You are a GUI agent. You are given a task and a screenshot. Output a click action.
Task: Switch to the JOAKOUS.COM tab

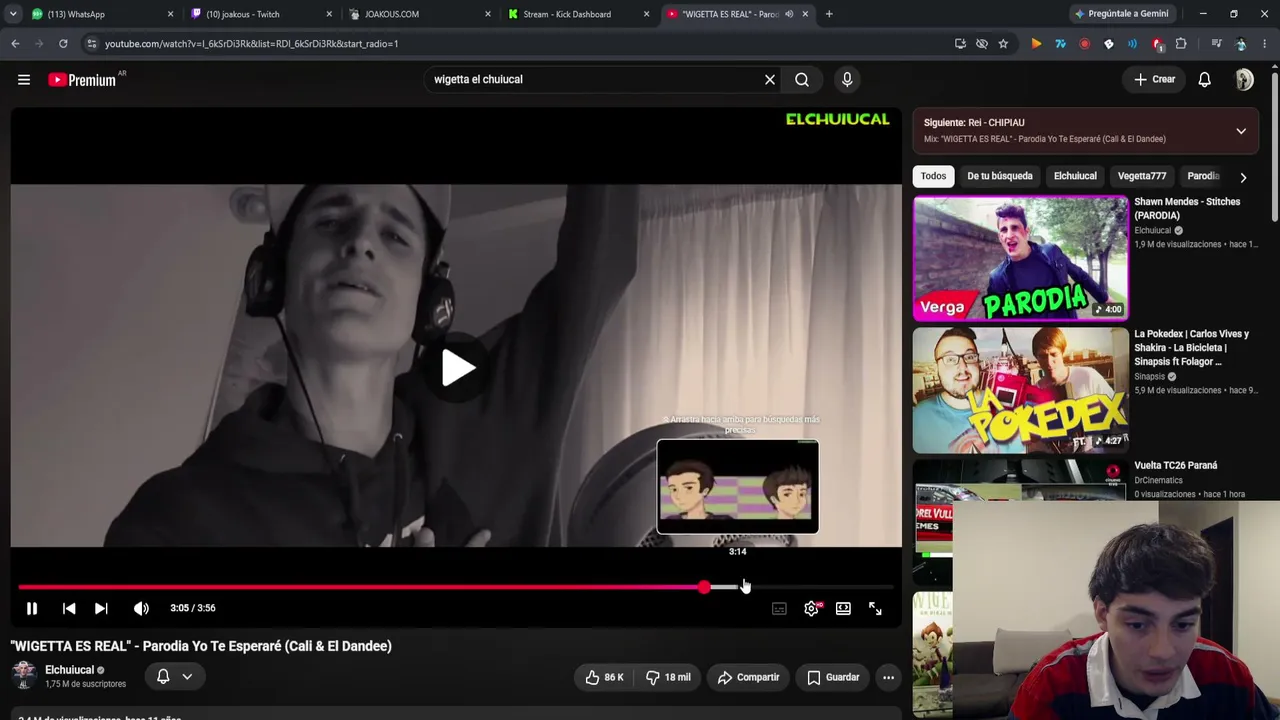(420, 14)
